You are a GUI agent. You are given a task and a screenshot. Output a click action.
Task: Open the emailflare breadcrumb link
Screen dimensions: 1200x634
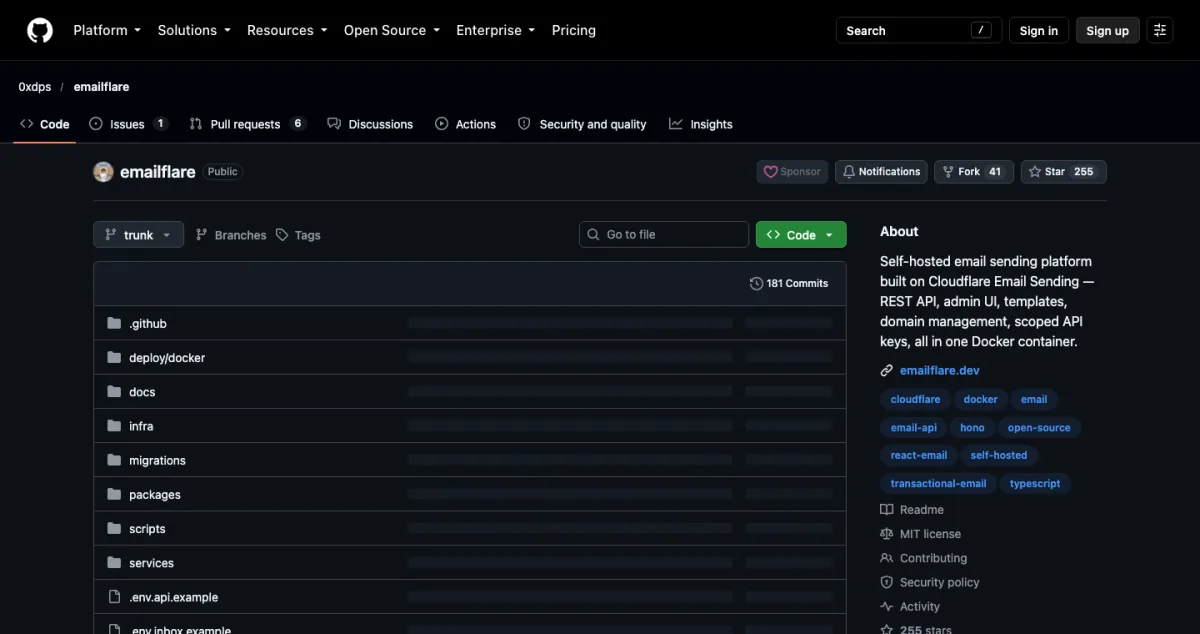click(101, 87)
